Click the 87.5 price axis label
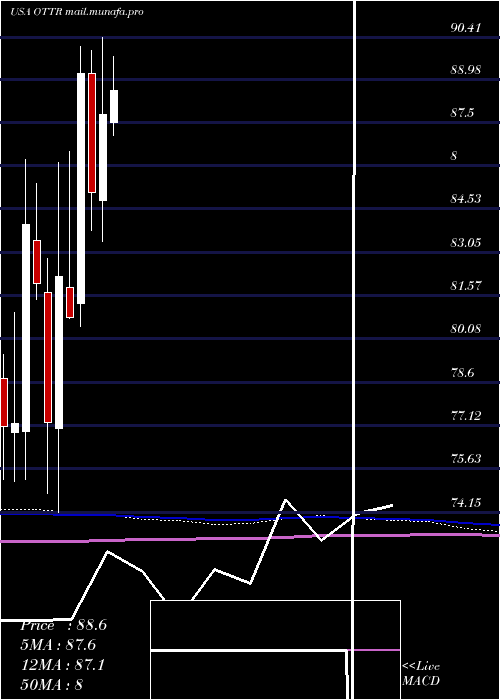Image resolution: width=500 pixels, height=700 pixels. point(462,113)
